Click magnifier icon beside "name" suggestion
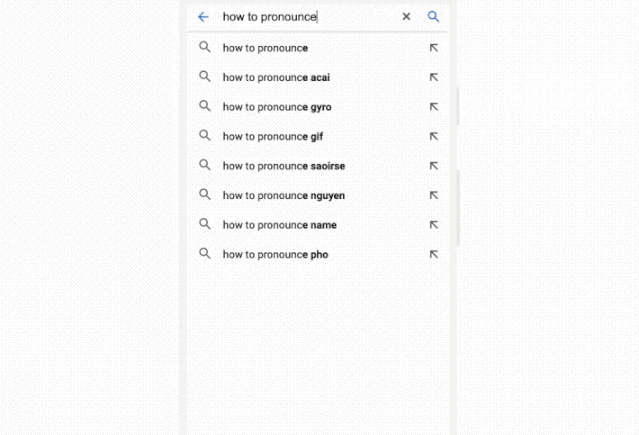639x435 pixels. [205, 225]
